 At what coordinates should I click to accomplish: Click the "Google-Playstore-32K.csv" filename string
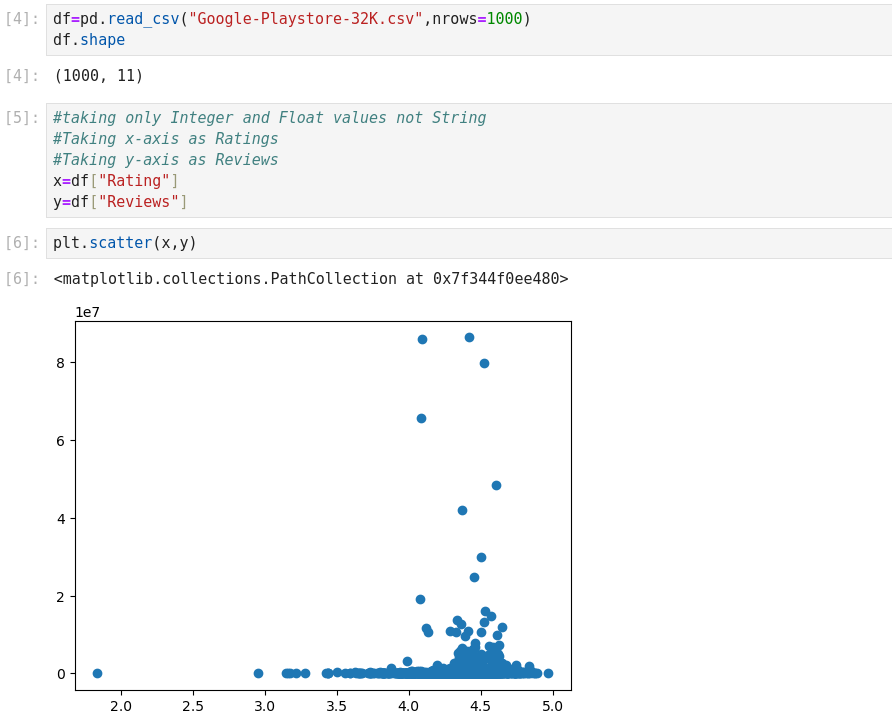[305, 19]
